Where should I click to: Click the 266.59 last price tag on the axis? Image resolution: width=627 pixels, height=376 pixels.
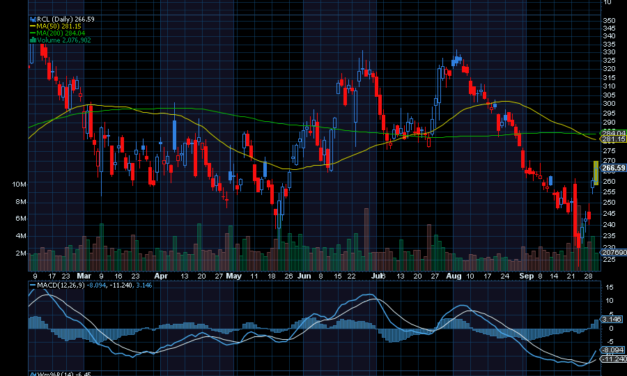(x=613, y=168)
